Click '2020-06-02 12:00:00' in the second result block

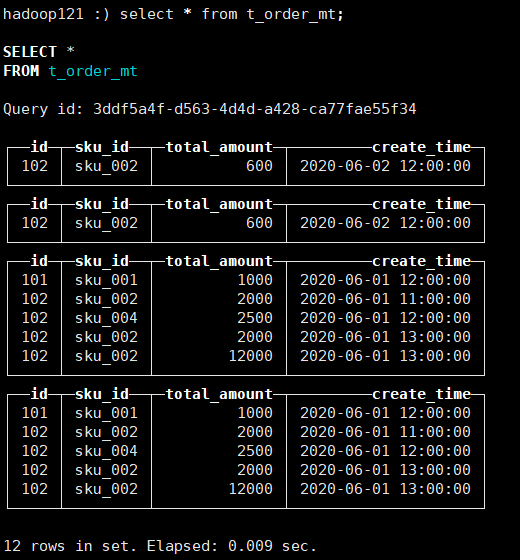(385, 223)
